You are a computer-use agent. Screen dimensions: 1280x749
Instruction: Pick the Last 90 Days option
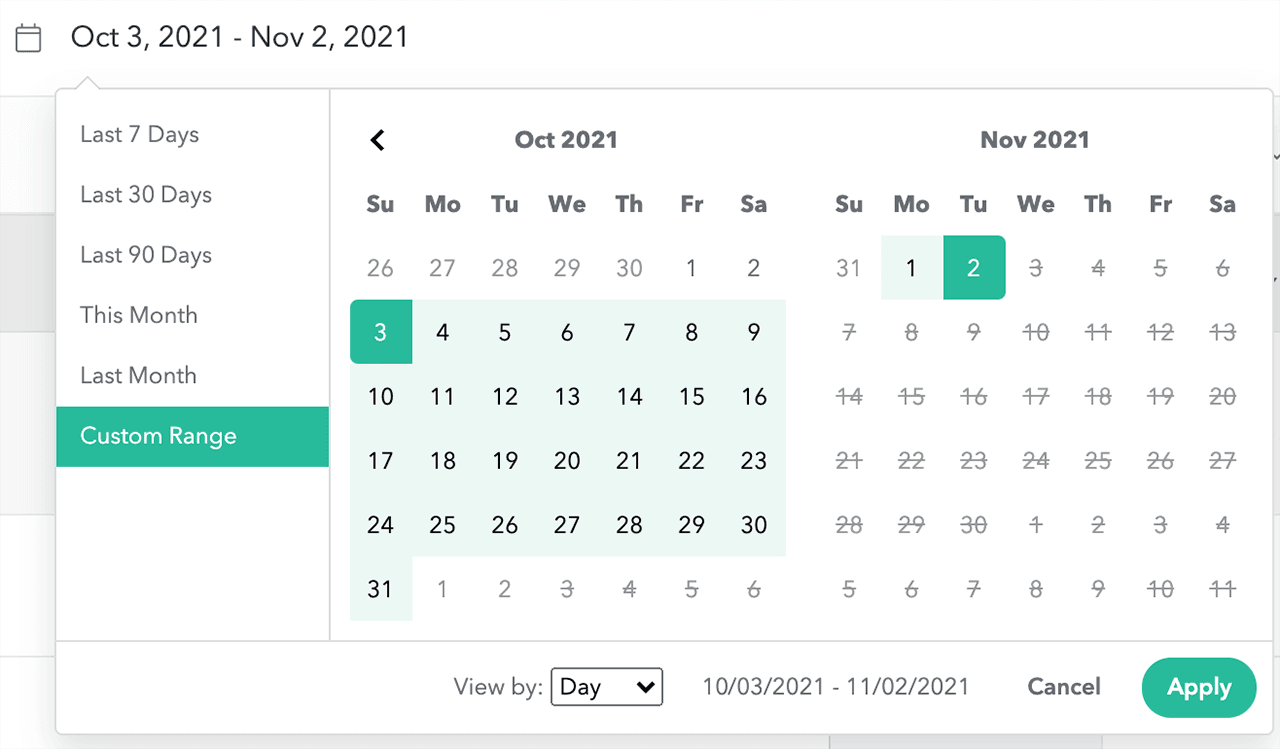point(146,255)
